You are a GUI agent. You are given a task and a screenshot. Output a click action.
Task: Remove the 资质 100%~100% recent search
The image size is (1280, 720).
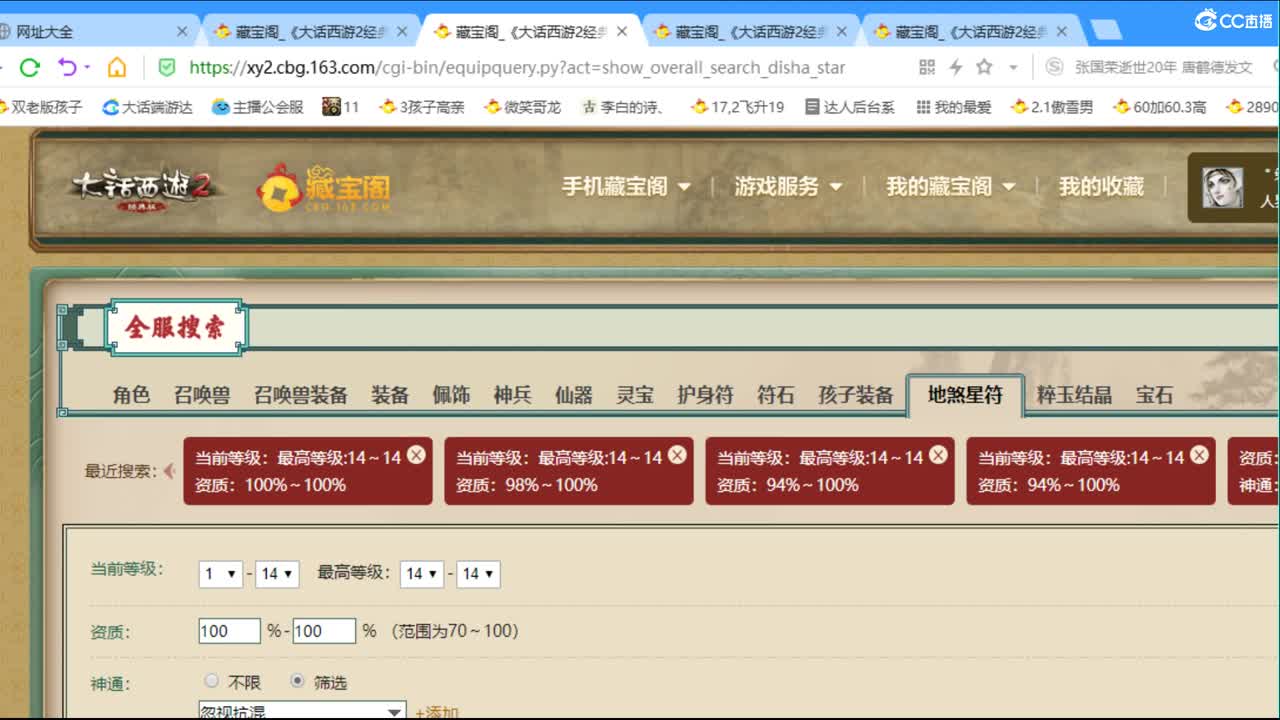pyautogui.click(x=416, y=455)
